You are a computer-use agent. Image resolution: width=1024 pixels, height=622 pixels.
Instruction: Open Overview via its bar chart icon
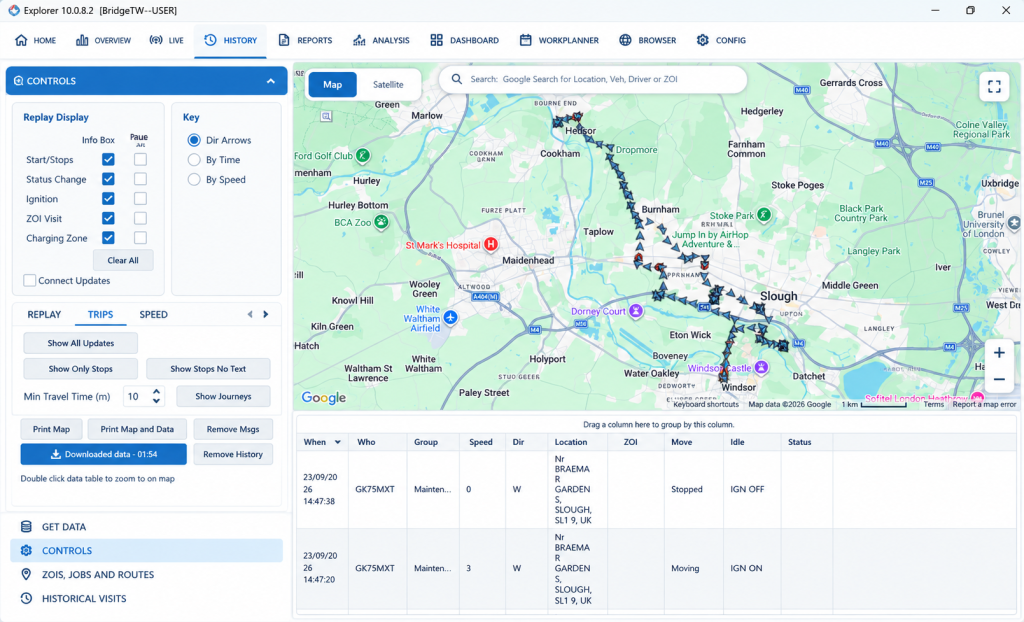pyautogui.click(x=82, y=40)
